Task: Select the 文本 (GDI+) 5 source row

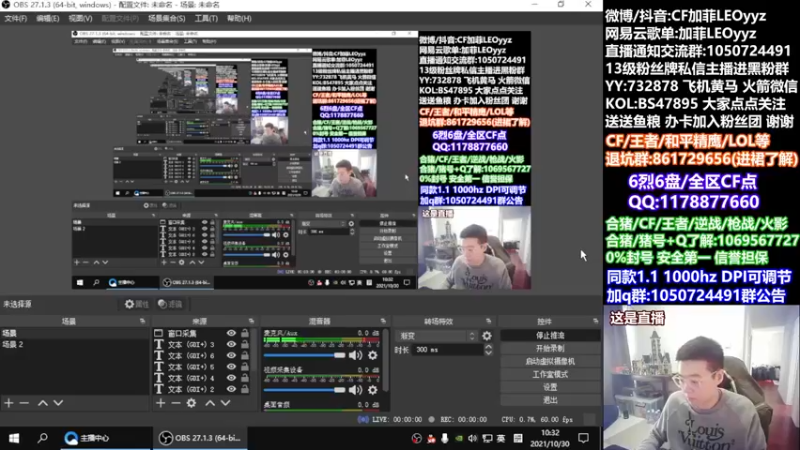Action: [202, 367]
